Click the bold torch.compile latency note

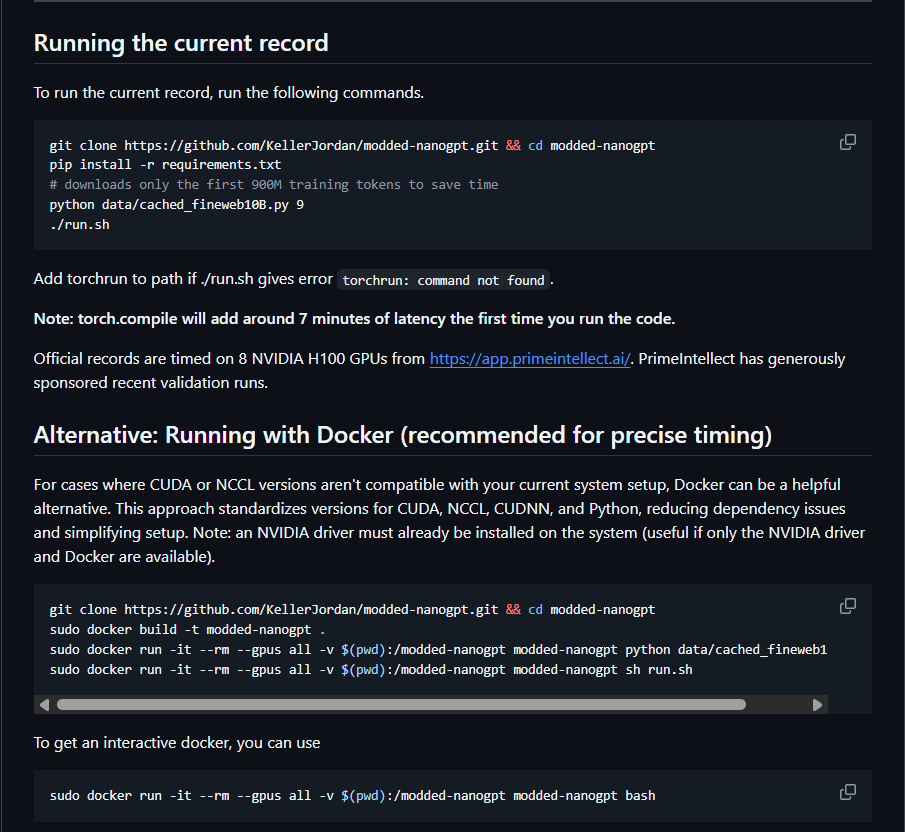click(x=354, y=319)
